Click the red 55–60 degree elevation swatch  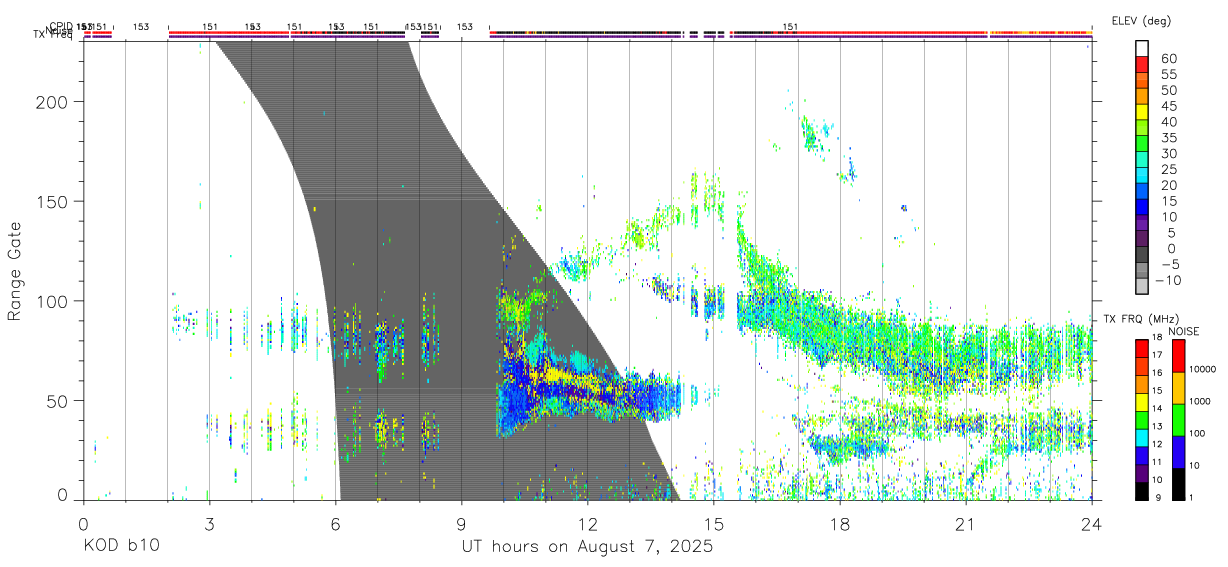pos(1142,66)
